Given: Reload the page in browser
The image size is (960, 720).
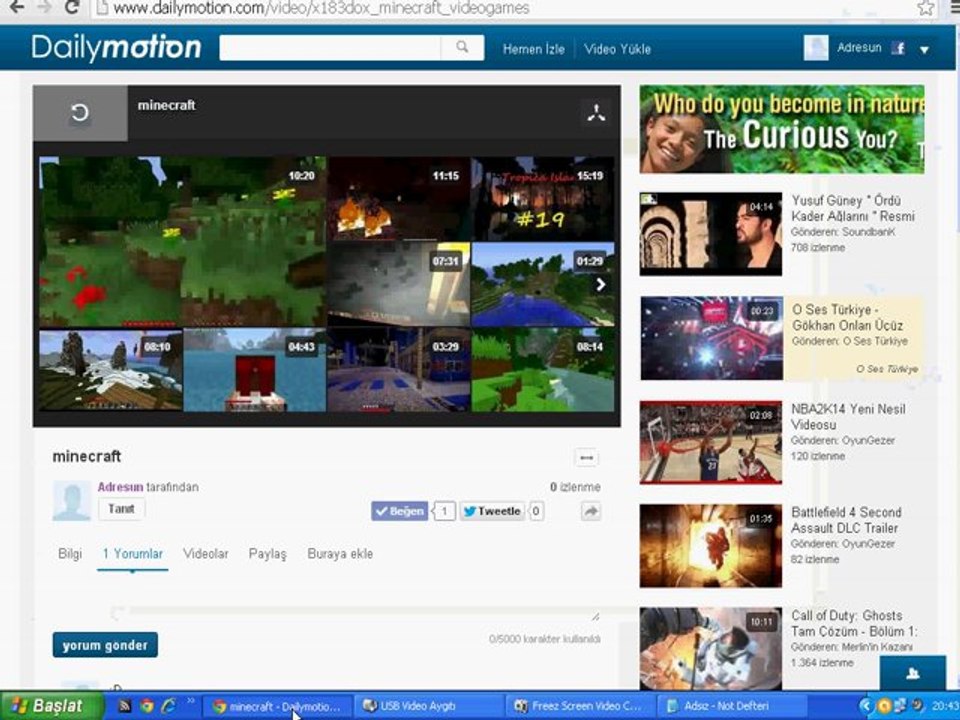Looking at the screenshot, I should click(72, 7).
